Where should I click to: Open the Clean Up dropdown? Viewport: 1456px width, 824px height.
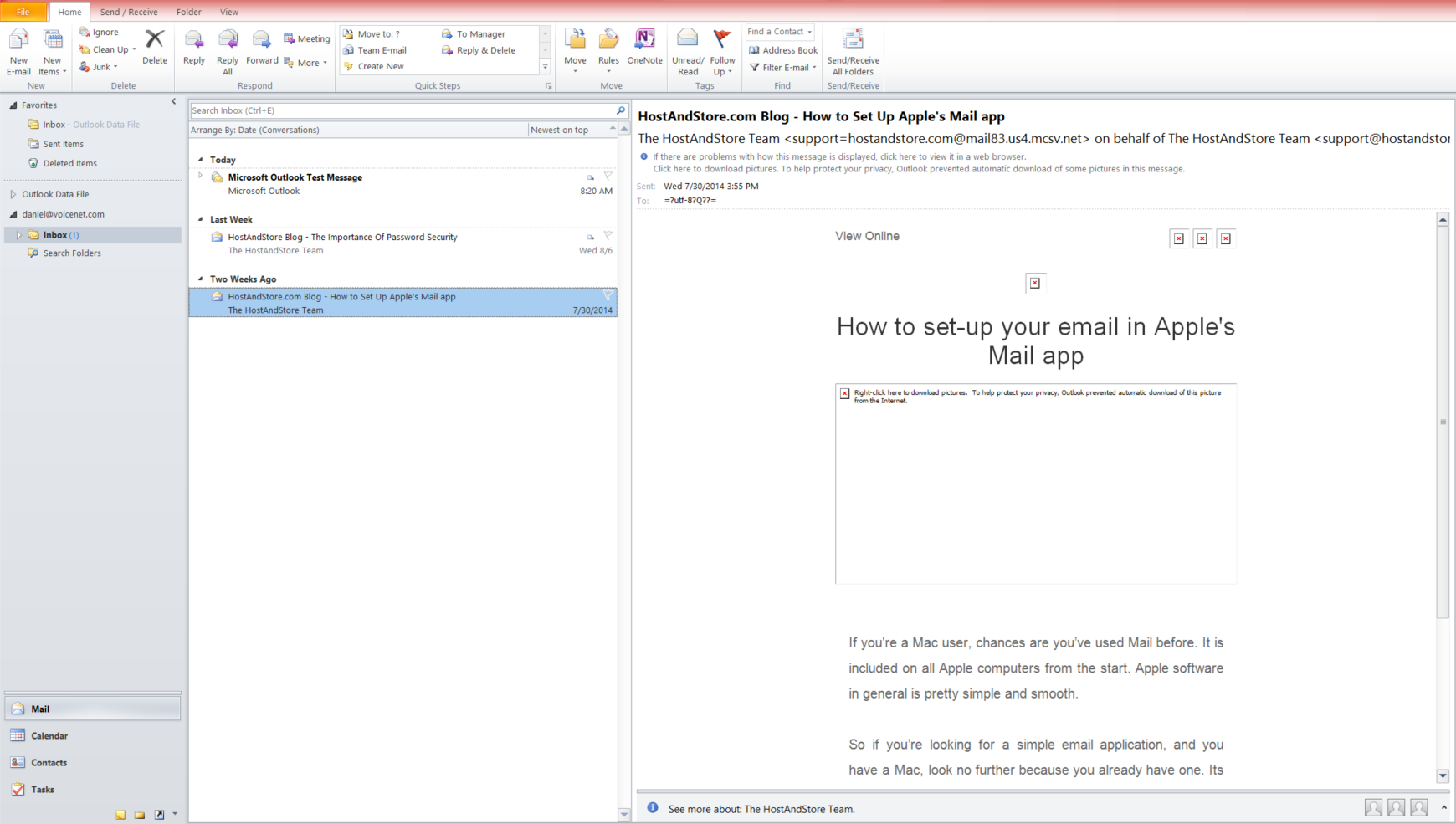tap(108, 49)
